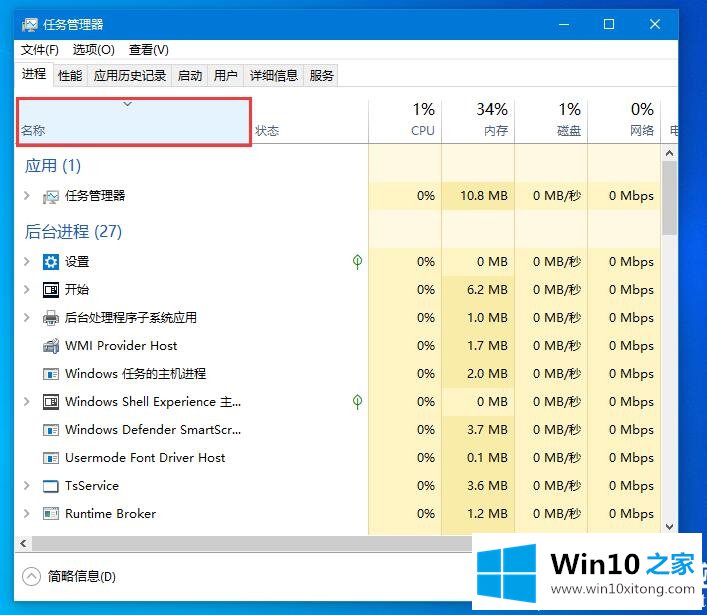This screenshot has width=707, height=615.
Task: Open the 查看(V) menu
Action: [x=148, y=50]
